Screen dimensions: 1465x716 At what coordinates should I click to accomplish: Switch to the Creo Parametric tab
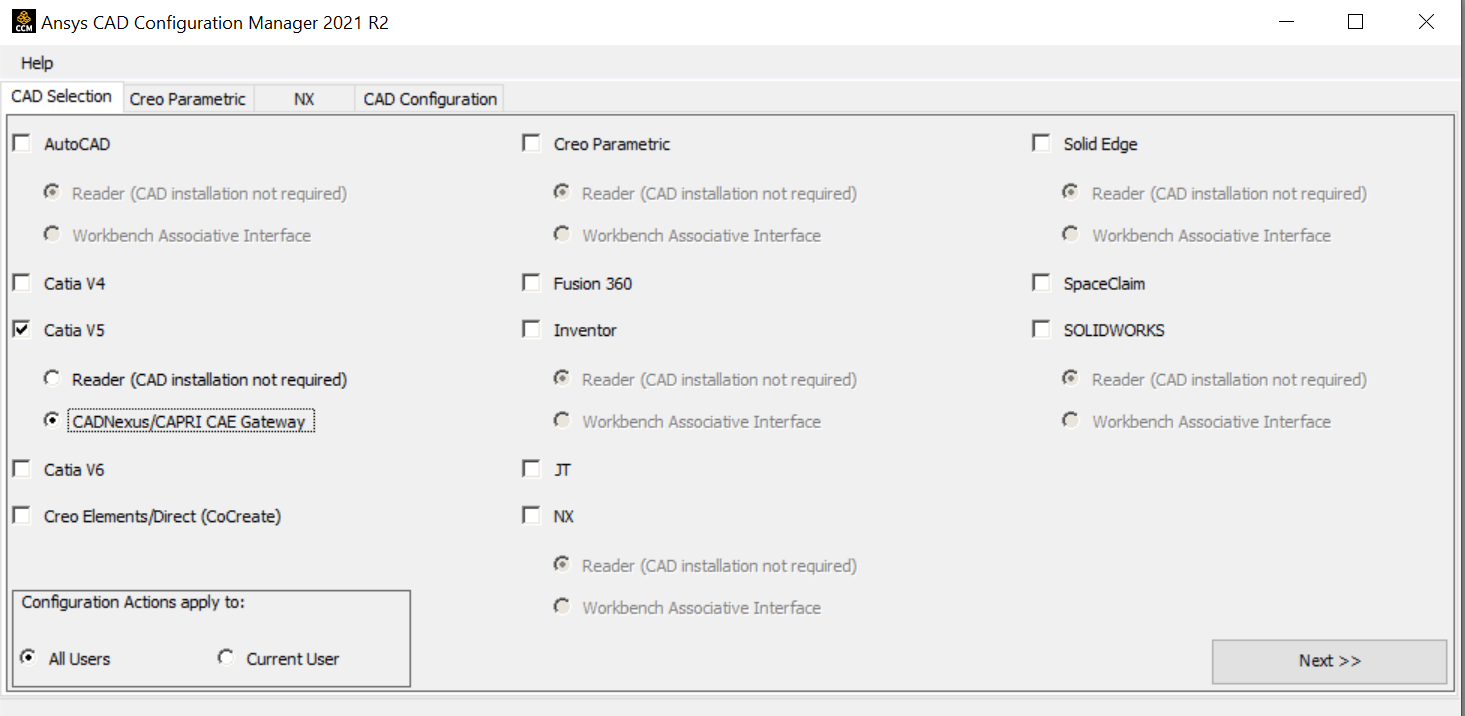[187, 99]
